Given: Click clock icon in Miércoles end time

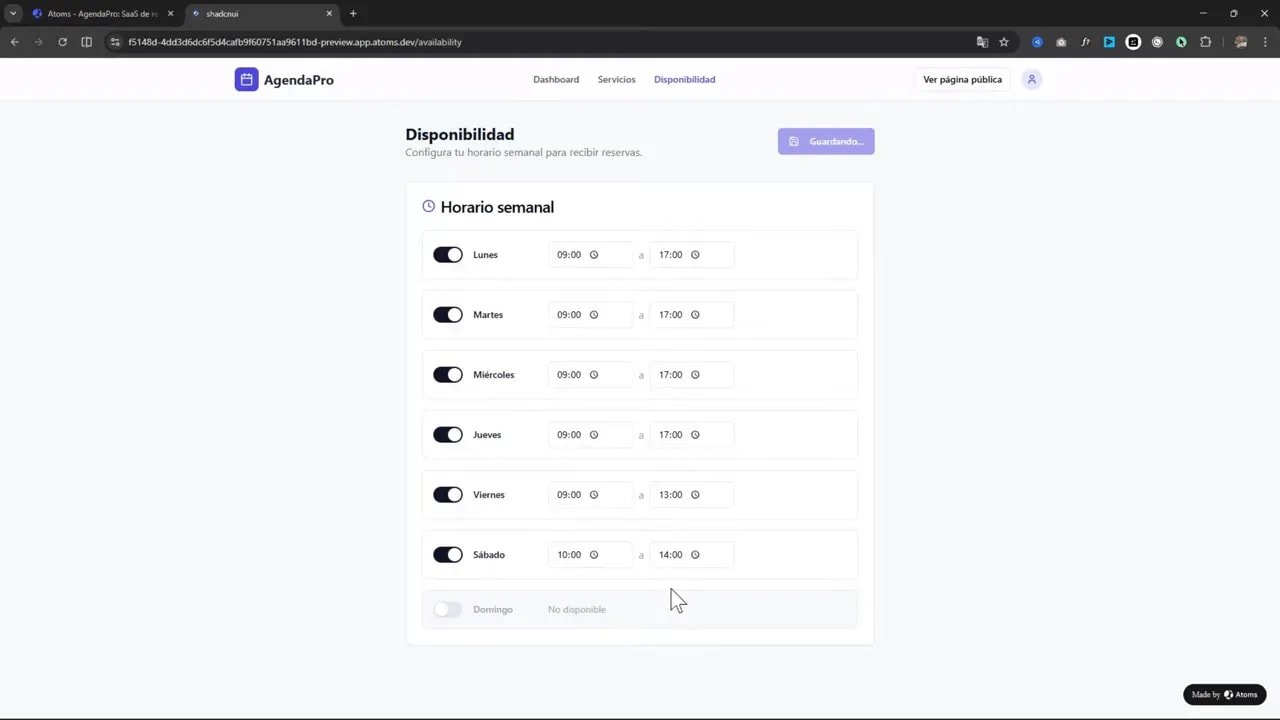Looking at the screenshot, I should (695, 375).
